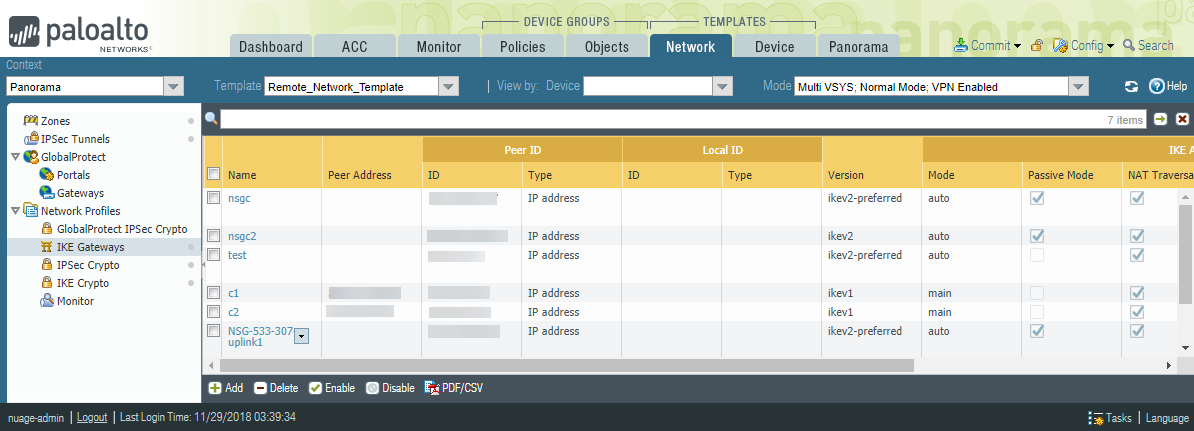The image size is (1194, 431).
Task: Click into the gateway filter search field
Action: point(684,120)
